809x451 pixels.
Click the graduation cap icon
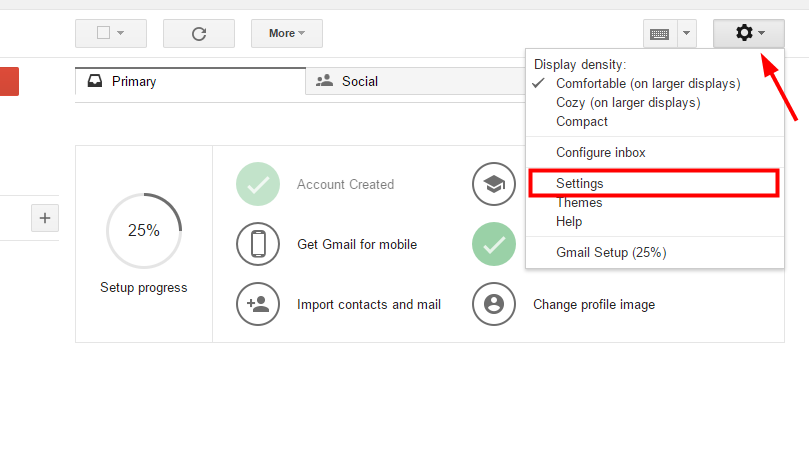(x=493, y=184)
